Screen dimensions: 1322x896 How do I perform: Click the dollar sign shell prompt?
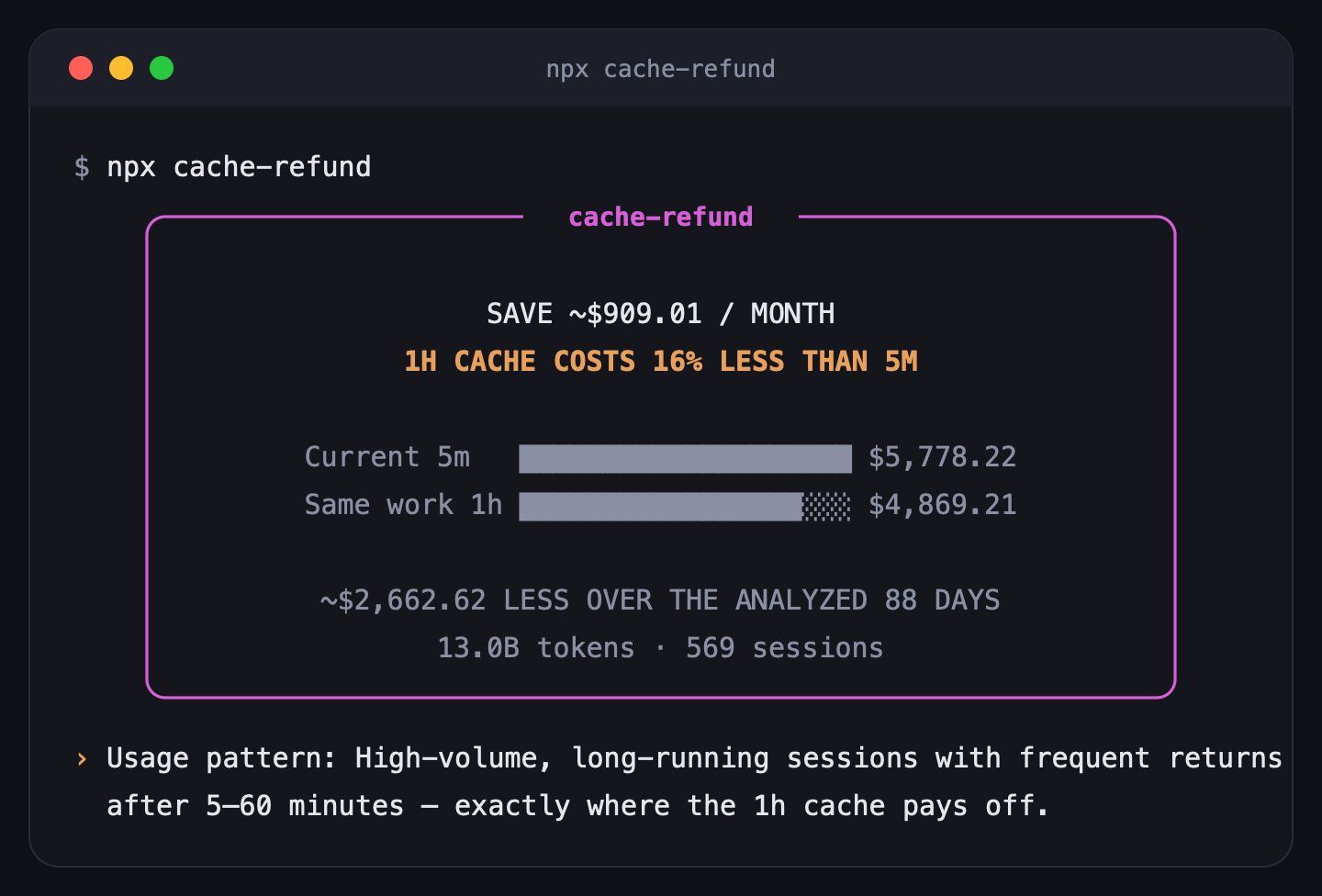pos(82,167)
